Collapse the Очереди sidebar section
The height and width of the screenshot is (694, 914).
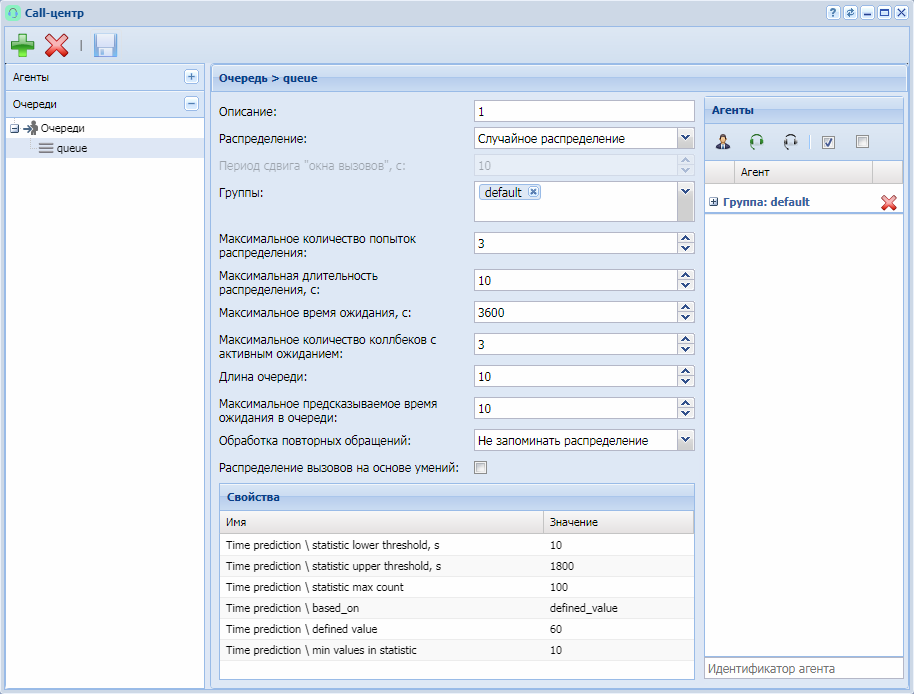coord(191,103)
